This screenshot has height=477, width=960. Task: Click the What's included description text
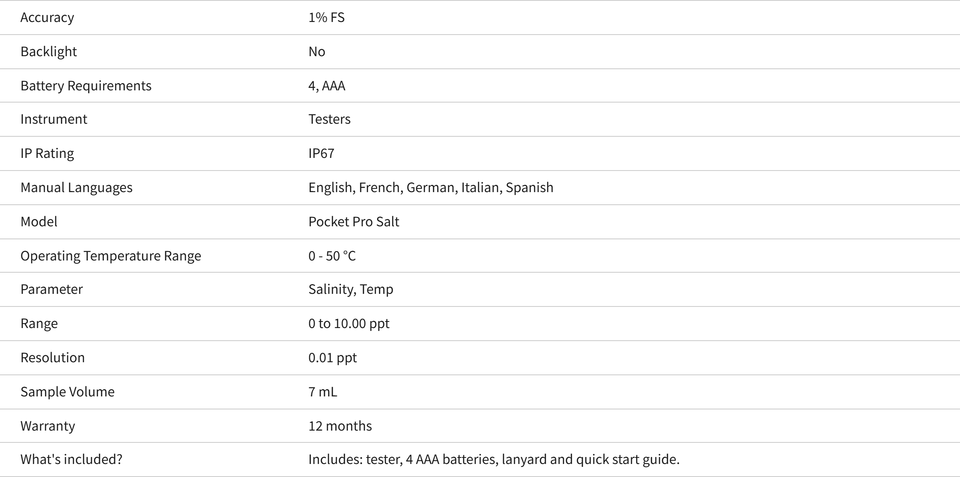[494, 459]
